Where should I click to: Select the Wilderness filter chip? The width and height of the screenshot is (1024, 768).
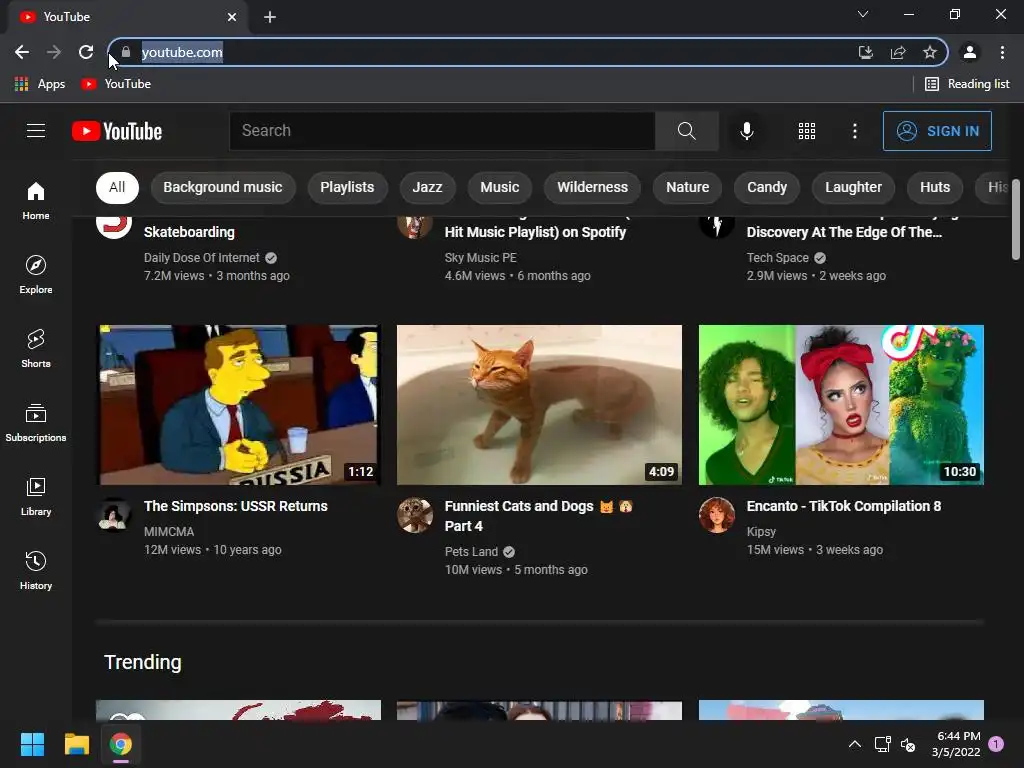click(592, 187)
